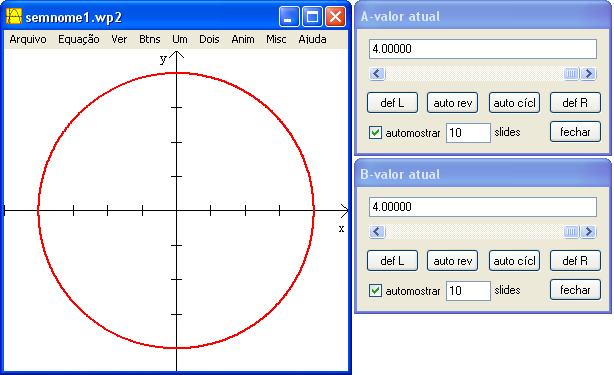Click the Winplot app icon in title bar
Viewport: 614px width, 375px height.
click(14, 16)
